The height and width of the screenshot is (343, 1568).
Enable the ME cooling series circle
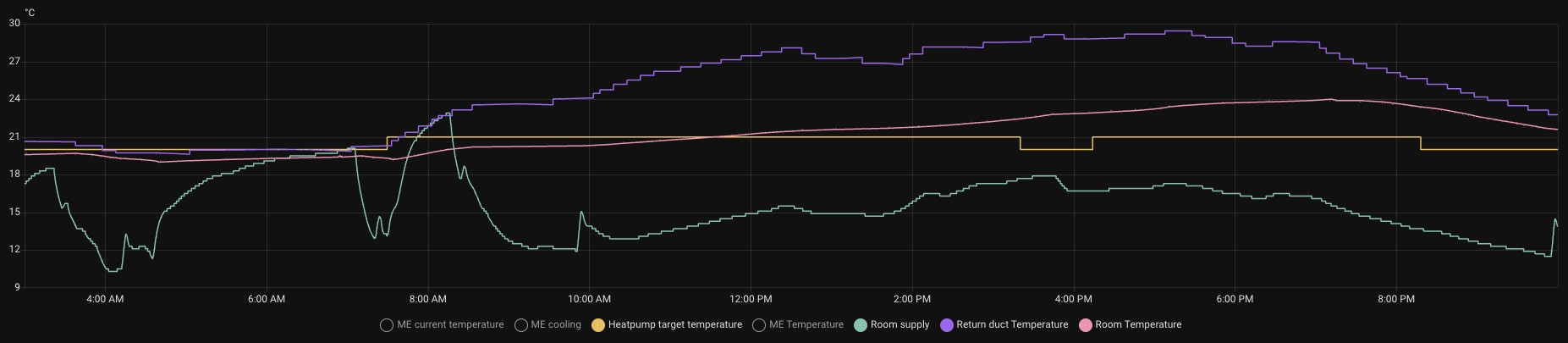(x=521, y=325)
